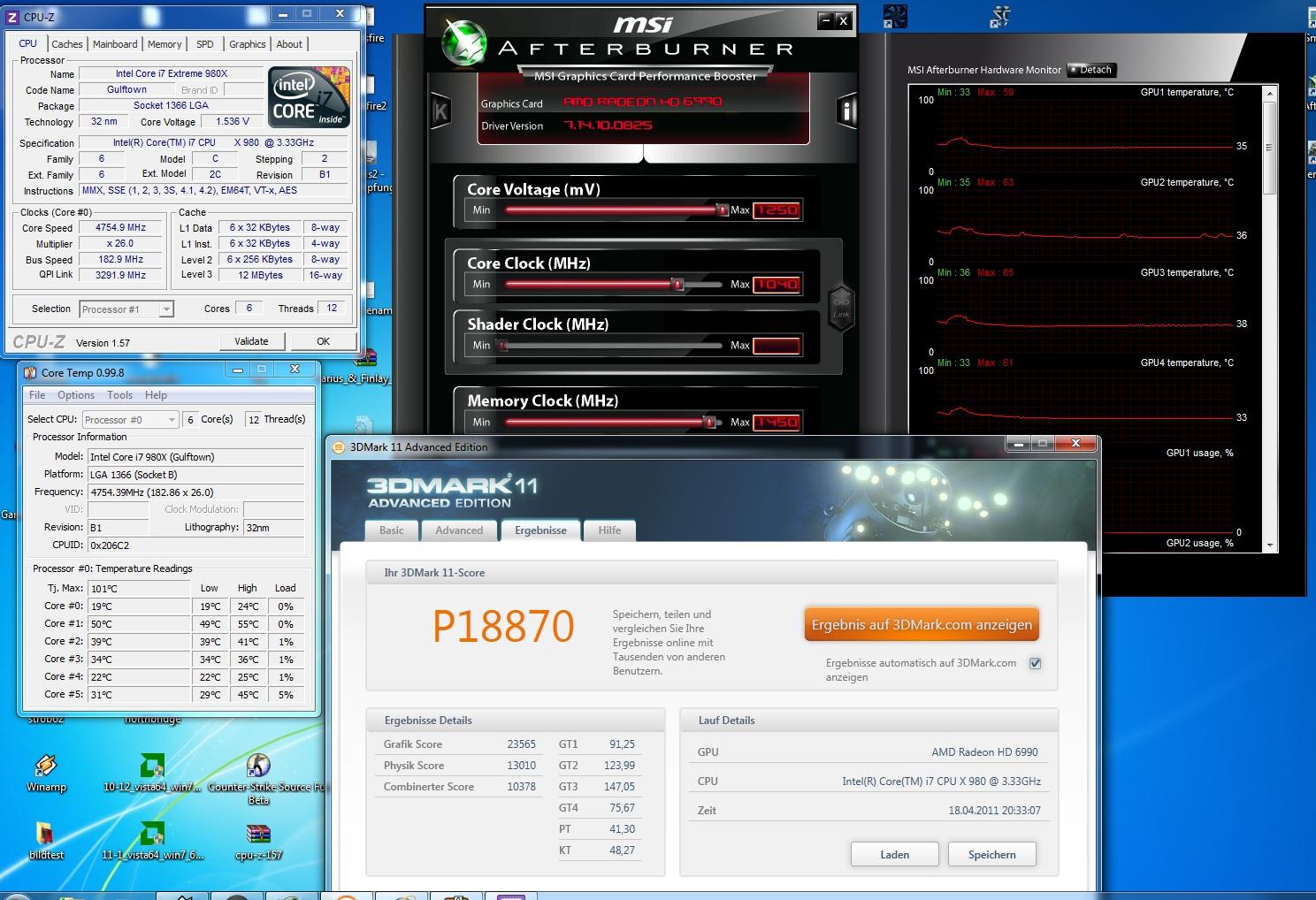Select the CPU tab in CPU-Z

pos(28,43)
